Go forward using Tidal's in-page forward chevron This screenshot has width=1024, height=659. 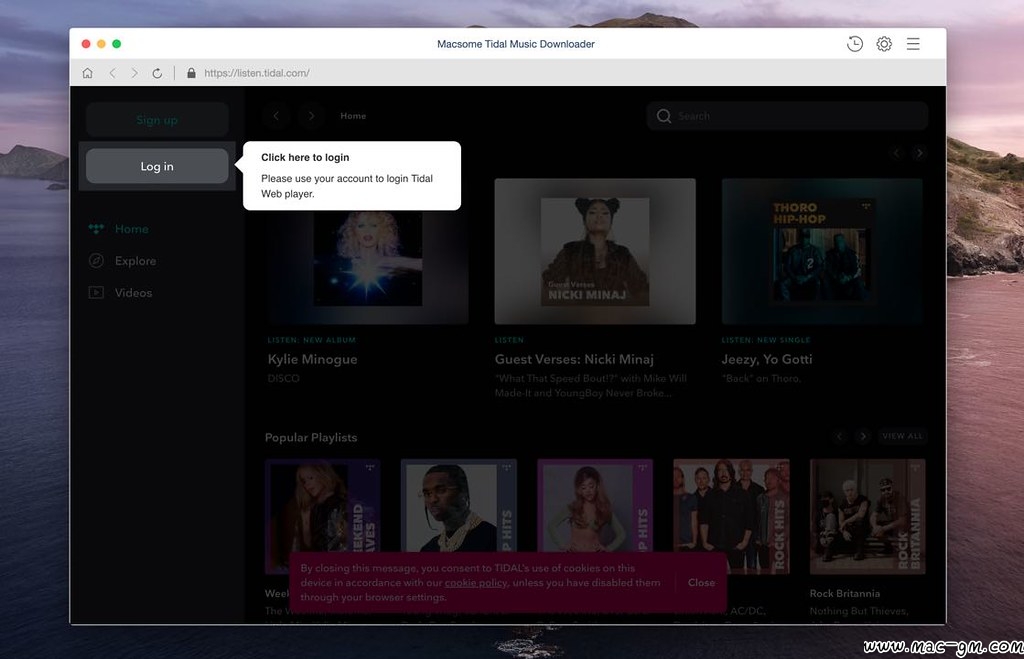coord(312,116)
